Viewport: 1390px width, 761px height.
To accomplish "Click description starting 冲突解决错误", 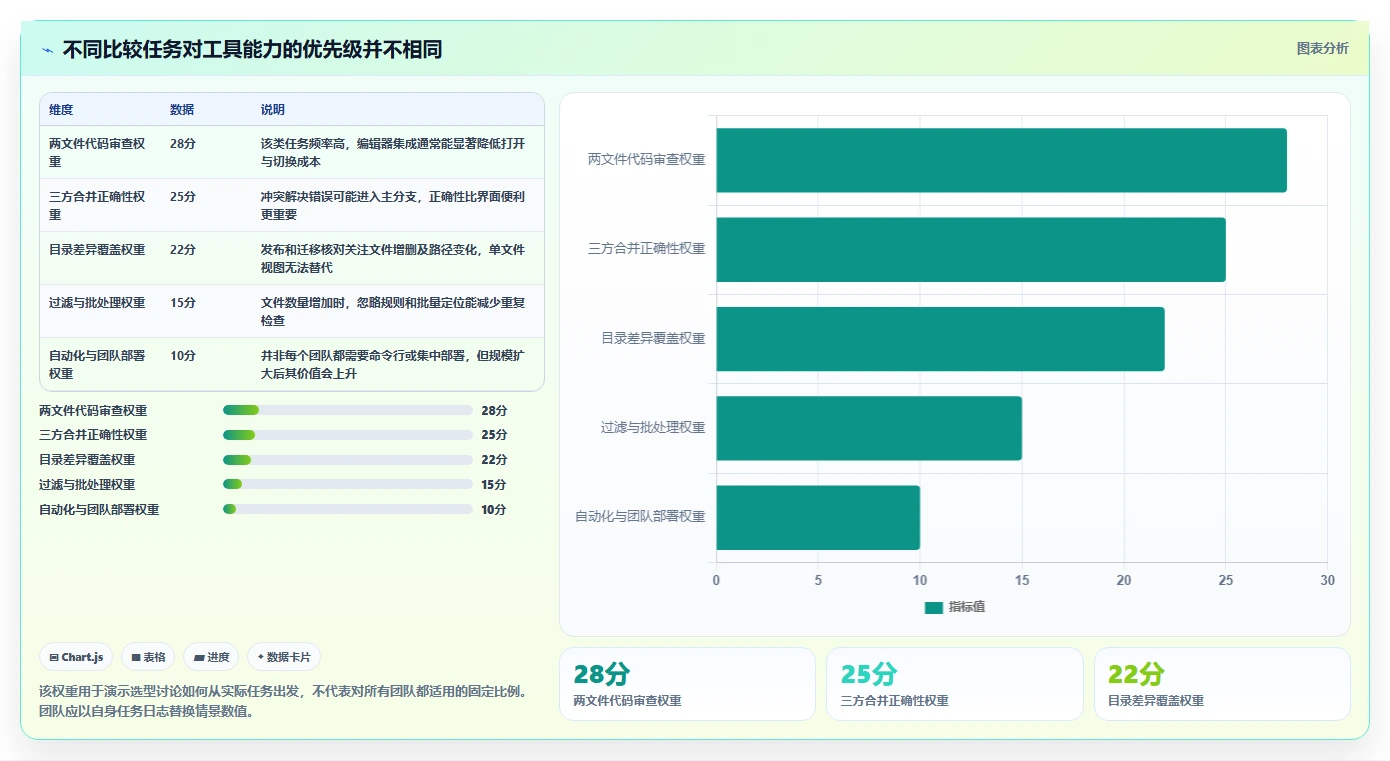I will point(393,205).
